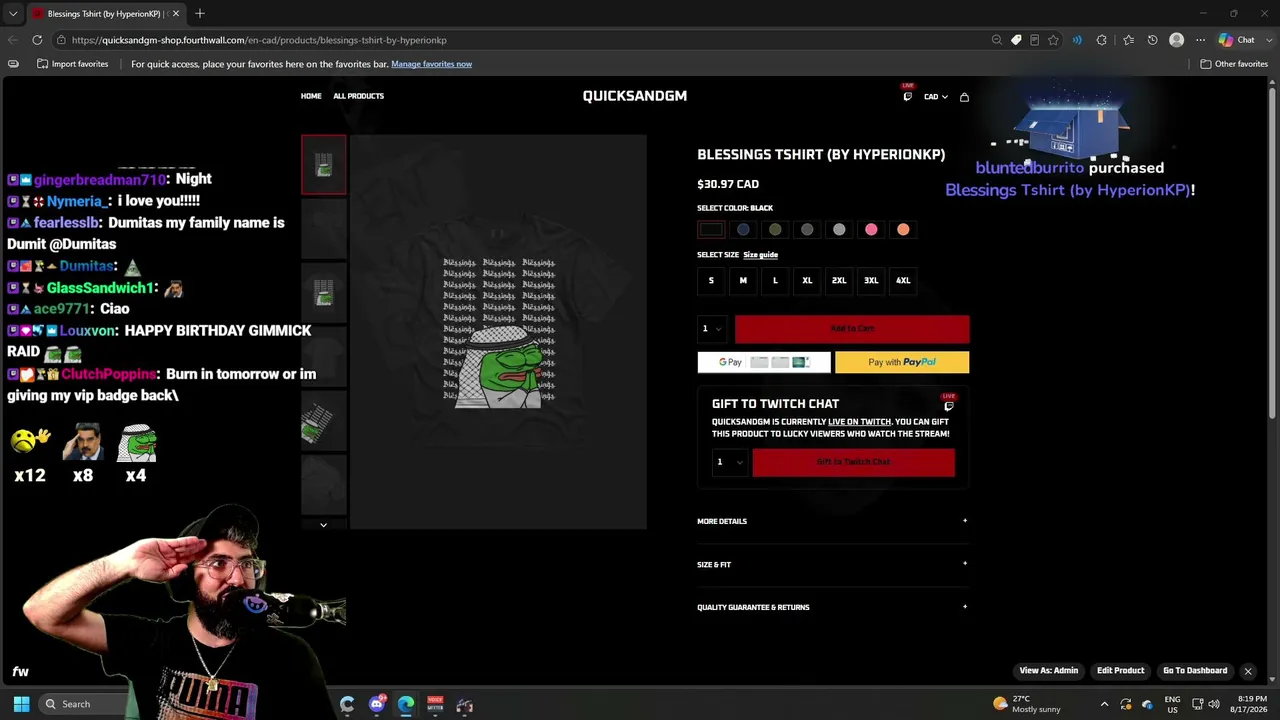Open a new browser tab

click(x=200, y=13)
